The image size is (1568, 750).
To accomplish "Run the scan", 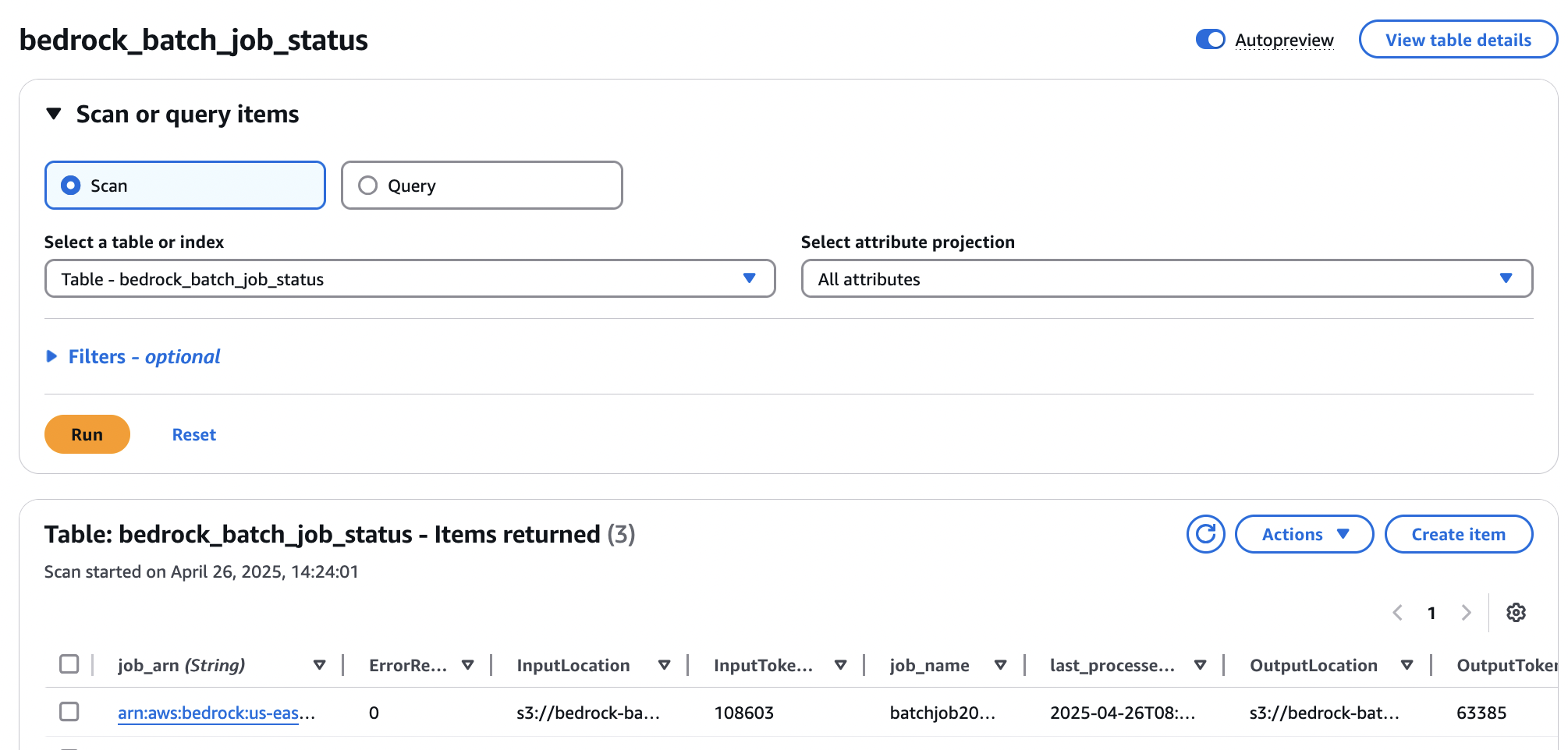I will tap(87, 434).
